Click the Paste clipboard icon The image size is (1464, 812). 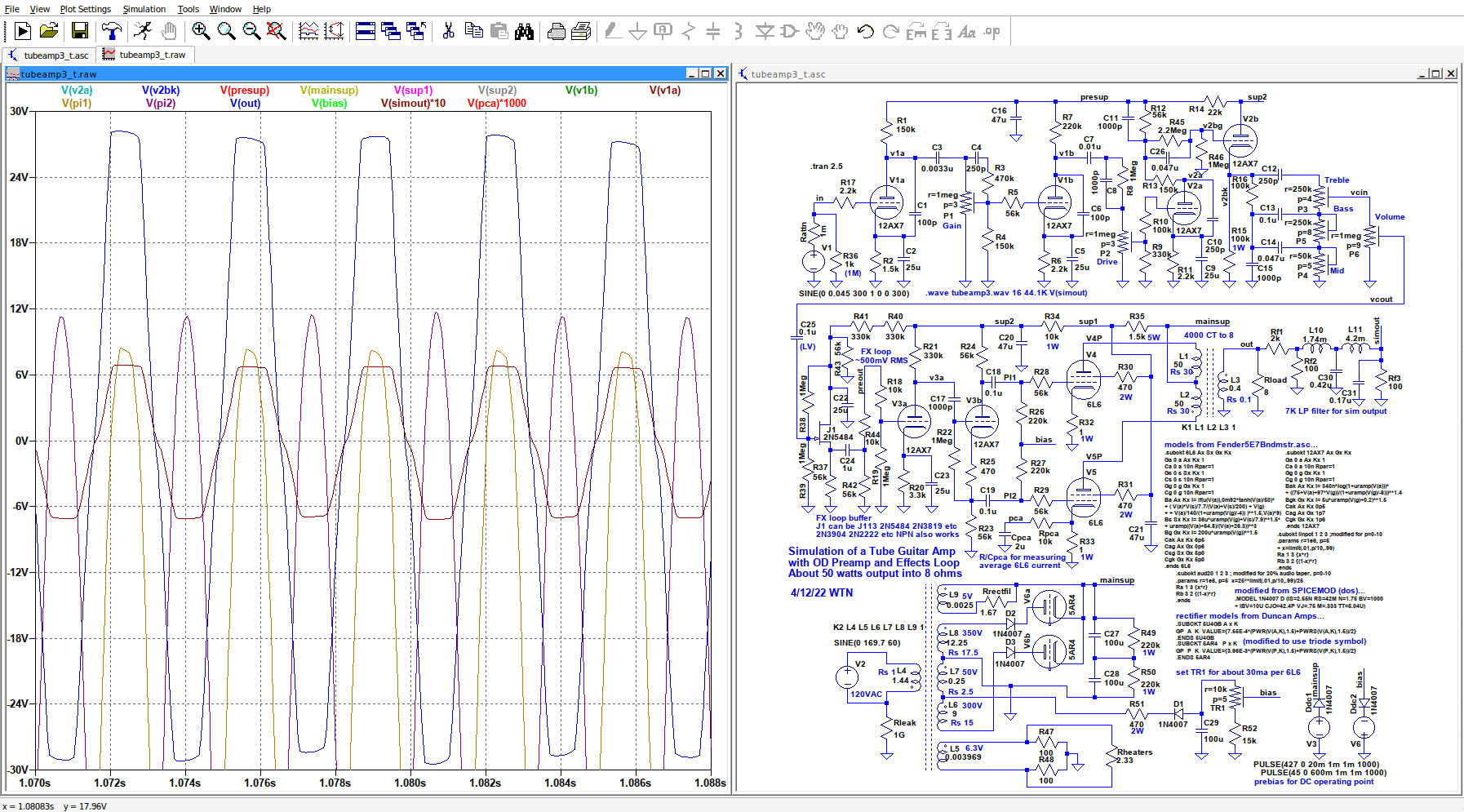click(499, 31)
